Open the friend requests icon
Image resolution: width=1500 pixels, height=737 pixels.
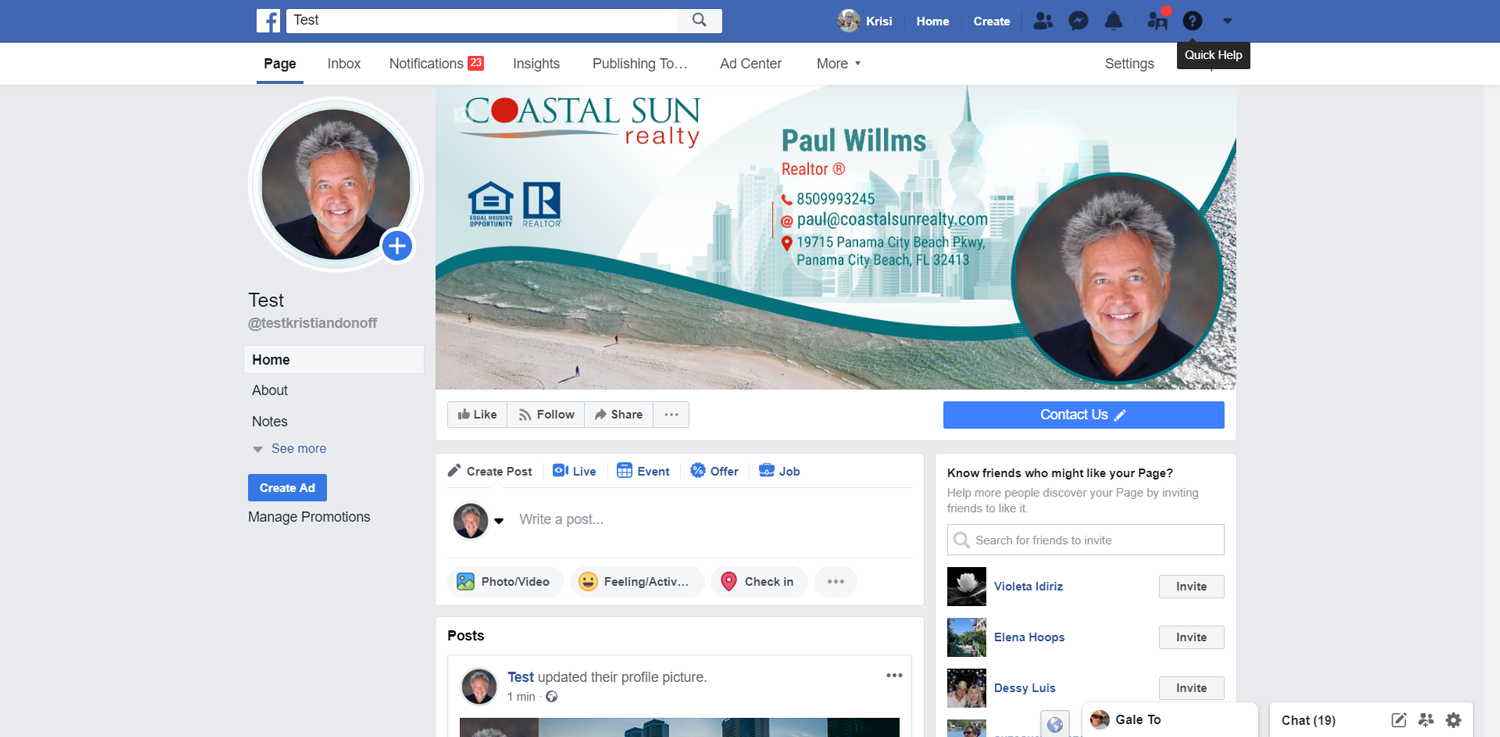(x=1043, y=20)
